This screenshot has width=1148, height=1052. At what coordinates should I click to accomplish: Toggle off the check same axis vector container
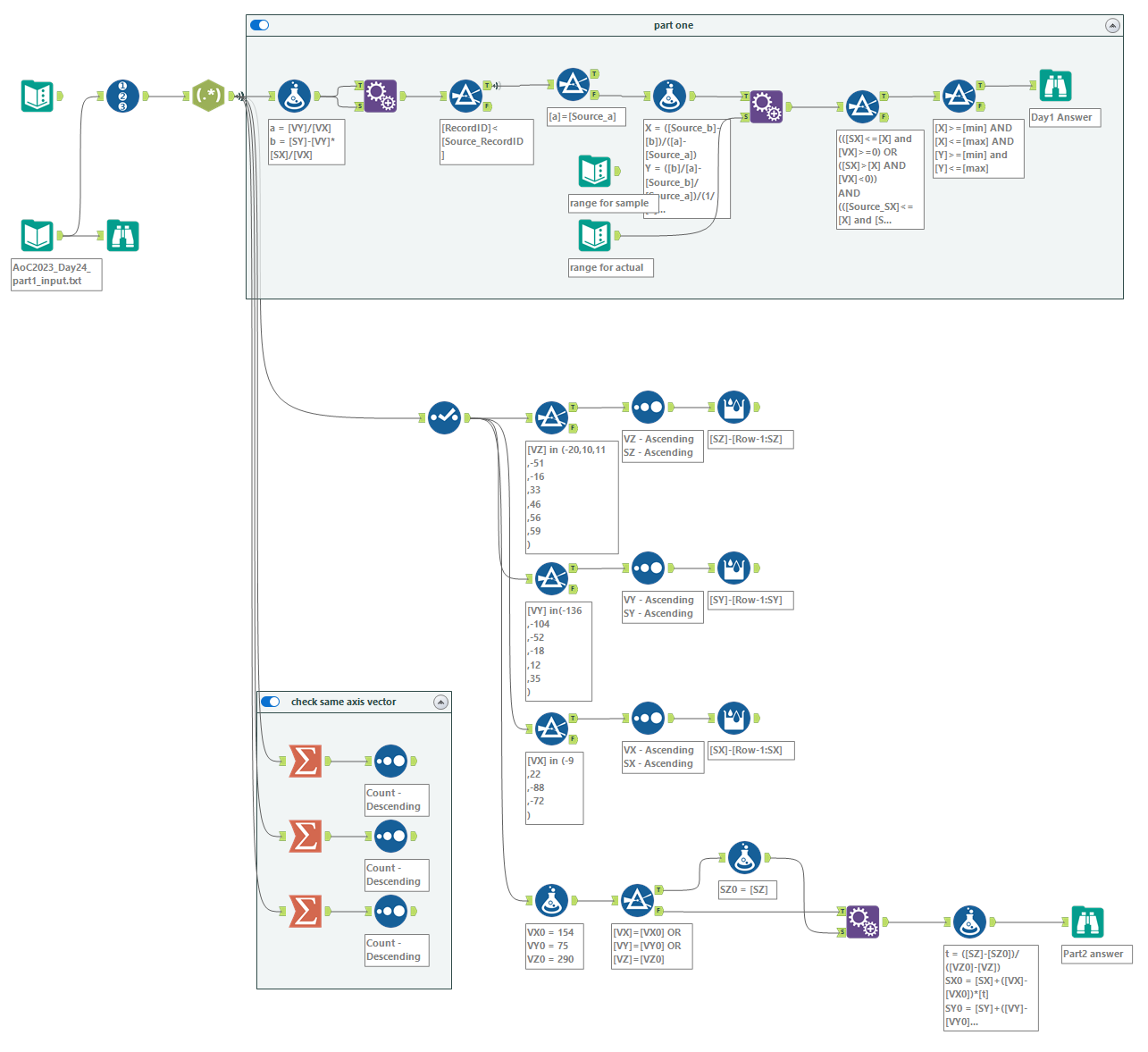[x=271, y=702]
